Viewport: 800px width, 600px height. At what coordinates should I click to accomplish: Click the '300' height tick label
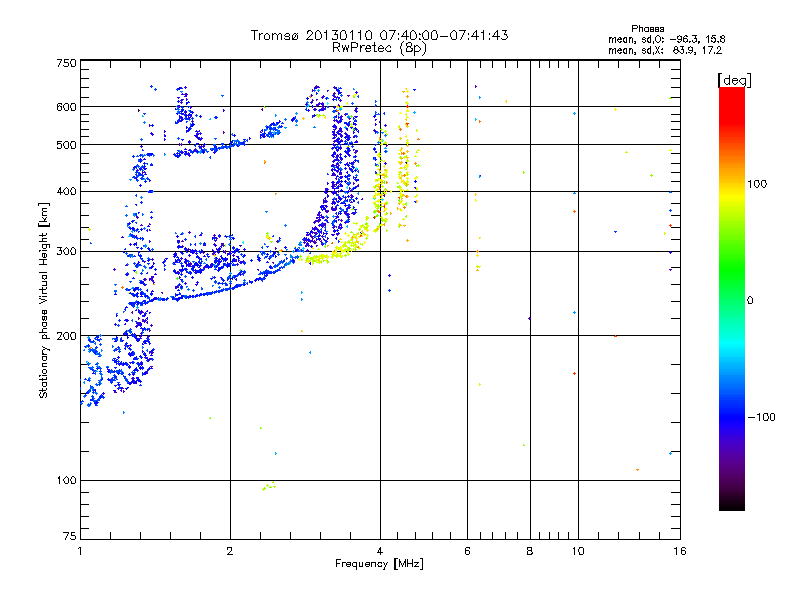tap(66, 252)
